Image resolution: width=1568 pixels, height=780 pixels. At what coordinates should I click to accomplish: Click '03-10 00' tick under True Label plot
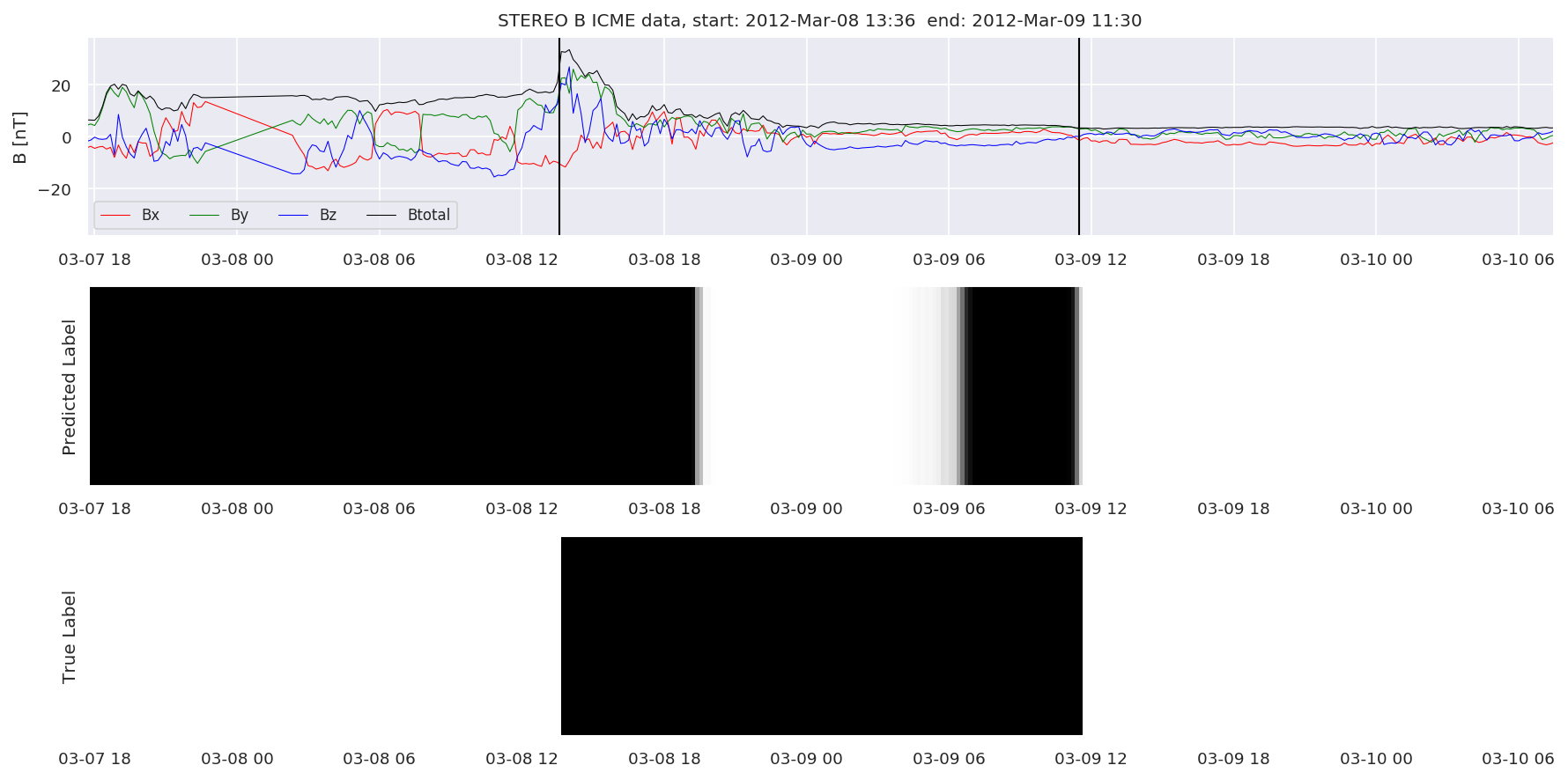[1376, 759]
